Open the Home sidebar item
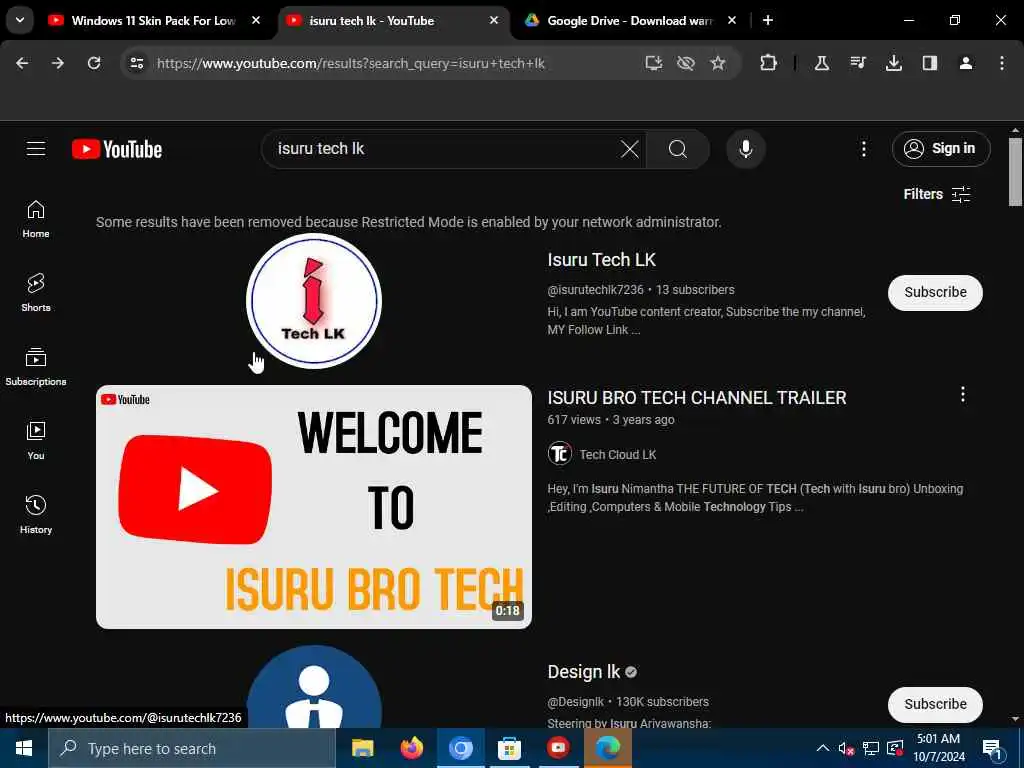The height and width of the screenshot is (768, 1024). [36, 219]
